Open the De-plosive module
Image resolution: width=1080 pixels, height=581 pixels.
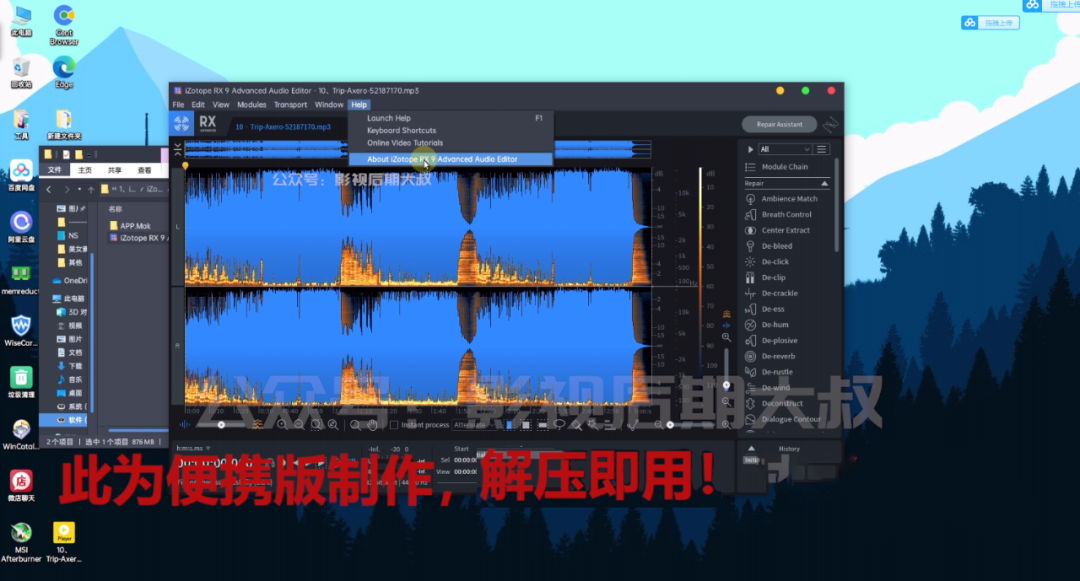[779, 341]
